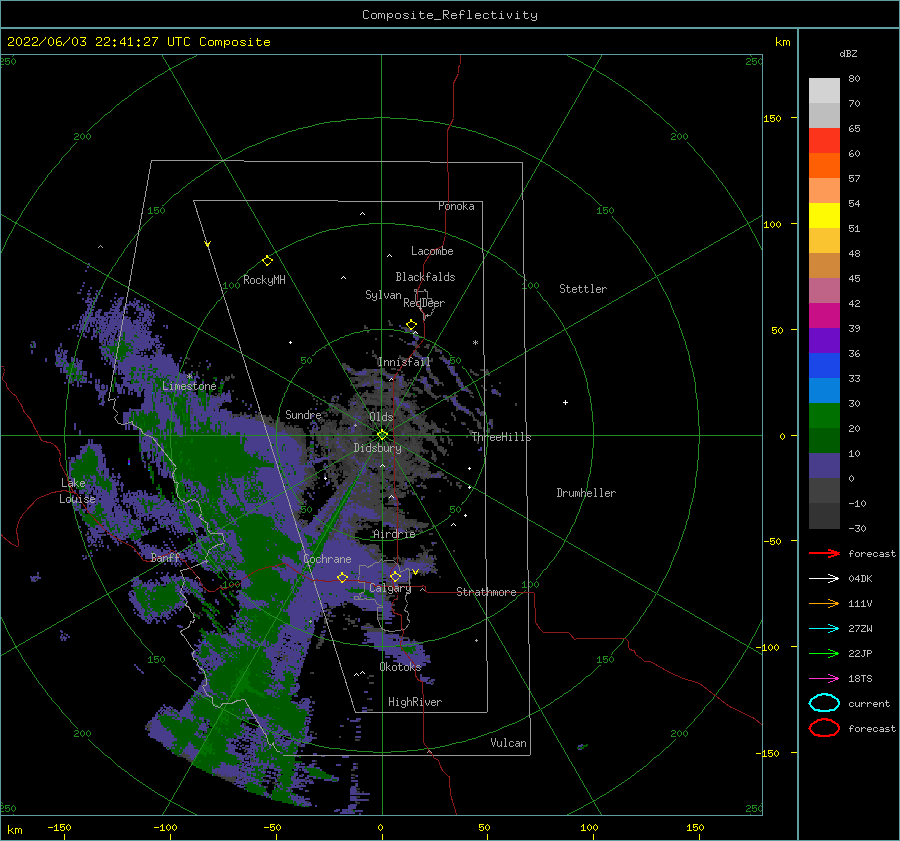This screenshot has width=900, height=841.
Task: Click the Banff label on map
Action: click(x=165, y=557)
